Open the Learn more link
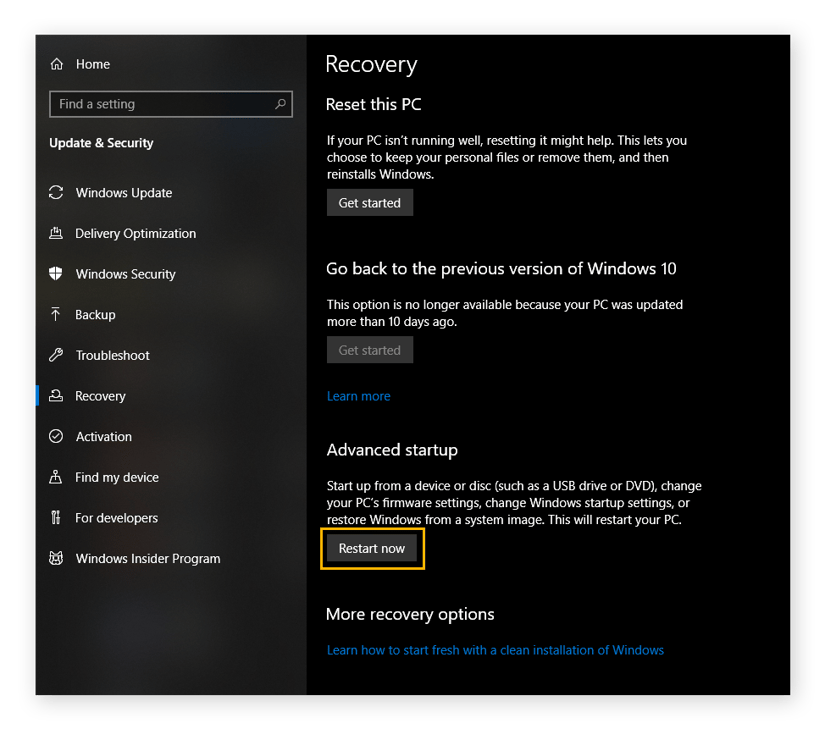Screen dimensions: 825x729 [358, 396]
